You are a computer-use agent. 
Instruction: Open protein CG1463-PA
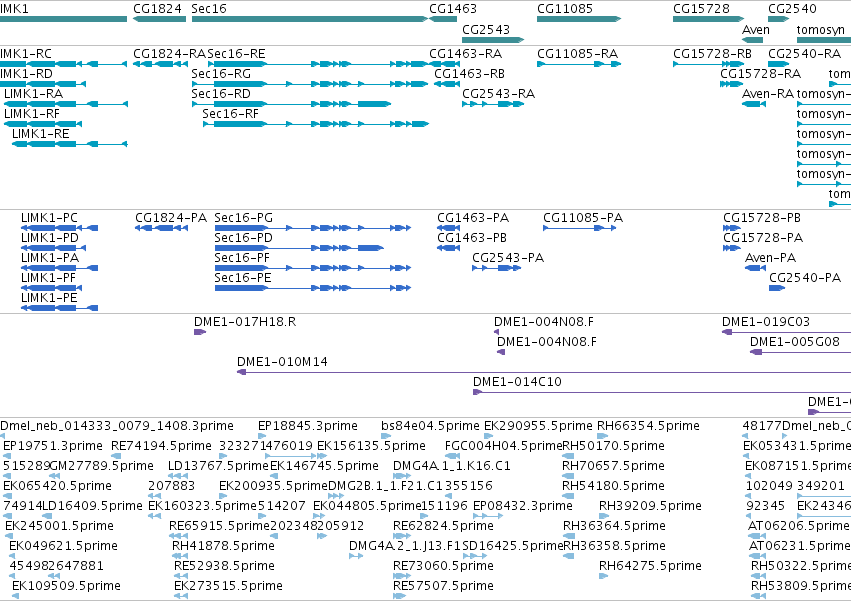click(x=473, y=218)
